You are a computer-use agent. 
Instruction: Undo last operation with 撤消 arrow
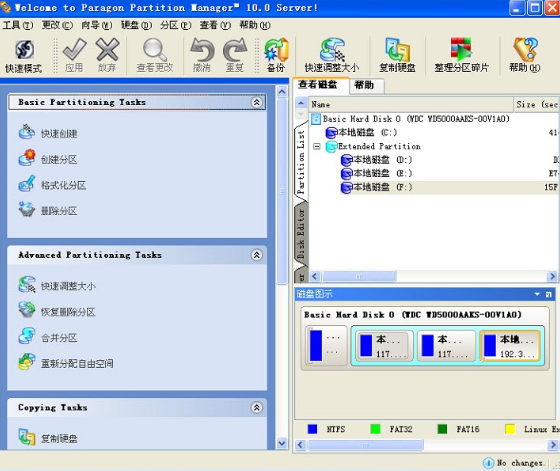202,56
